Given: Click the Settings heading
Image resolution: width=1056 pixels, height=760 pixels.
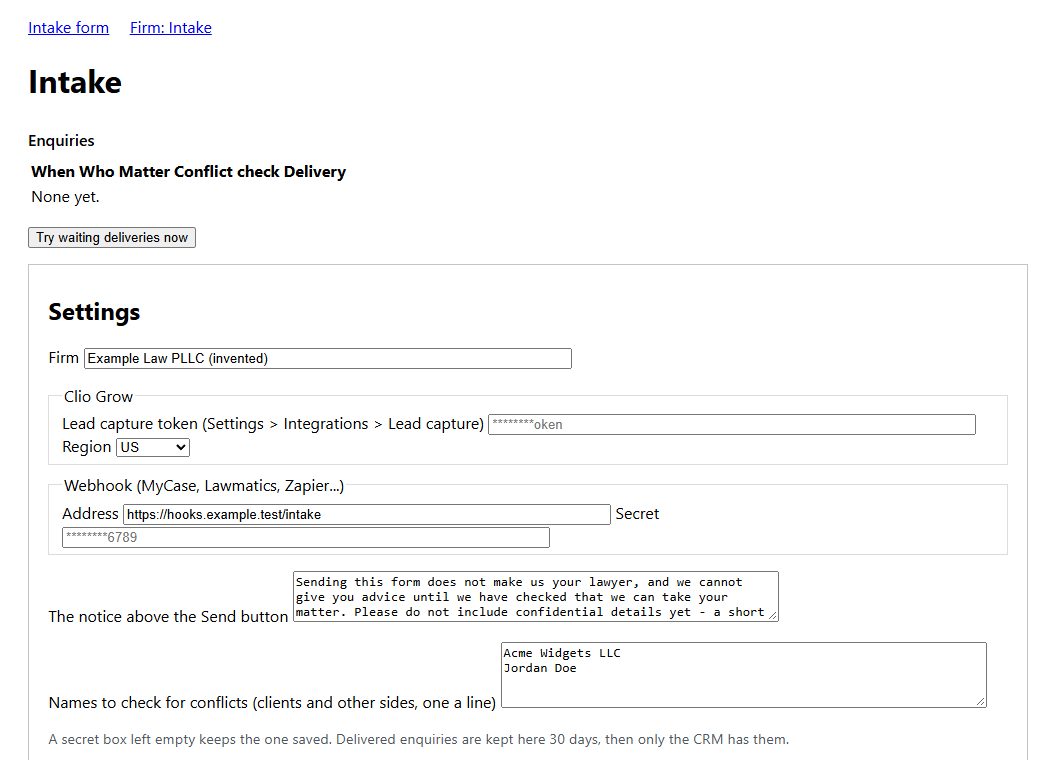Looking at the screenshot, I should [94, 312].
